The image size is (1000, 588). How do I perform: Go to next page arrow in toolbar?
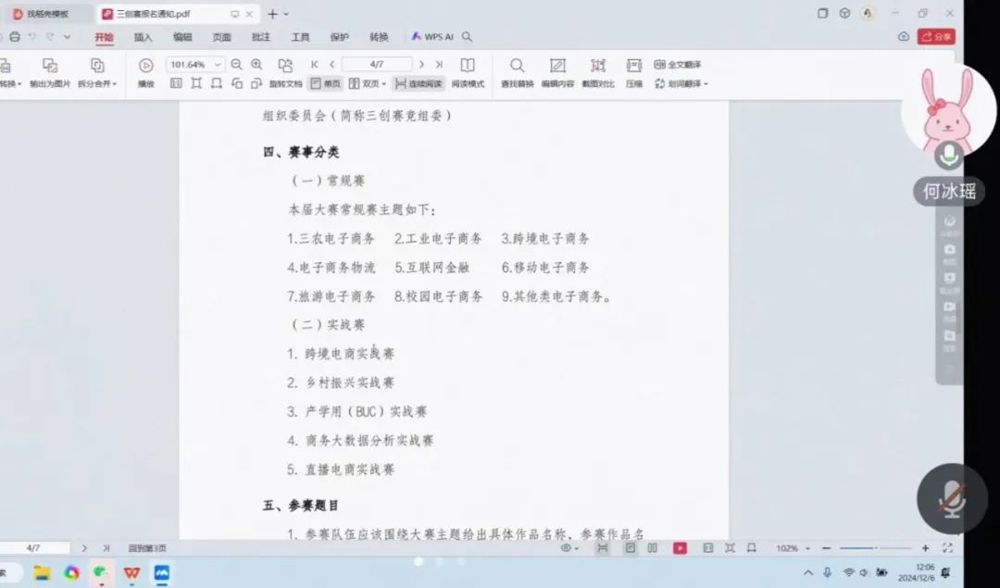click(x=419, y=64)
